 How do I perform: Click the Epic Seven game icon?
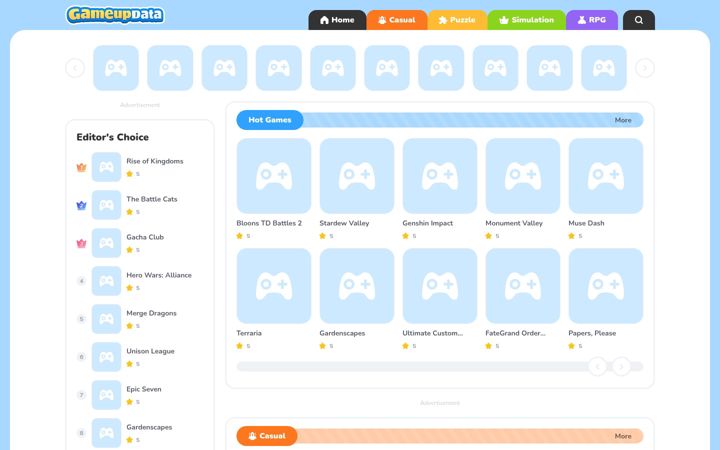point(107,395)
